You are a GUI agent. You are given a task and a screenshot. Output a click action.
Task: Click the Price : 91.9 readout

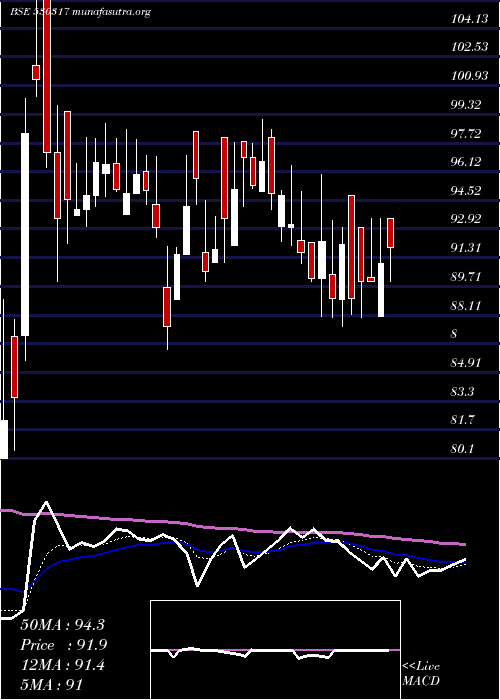tap(64, 645)
